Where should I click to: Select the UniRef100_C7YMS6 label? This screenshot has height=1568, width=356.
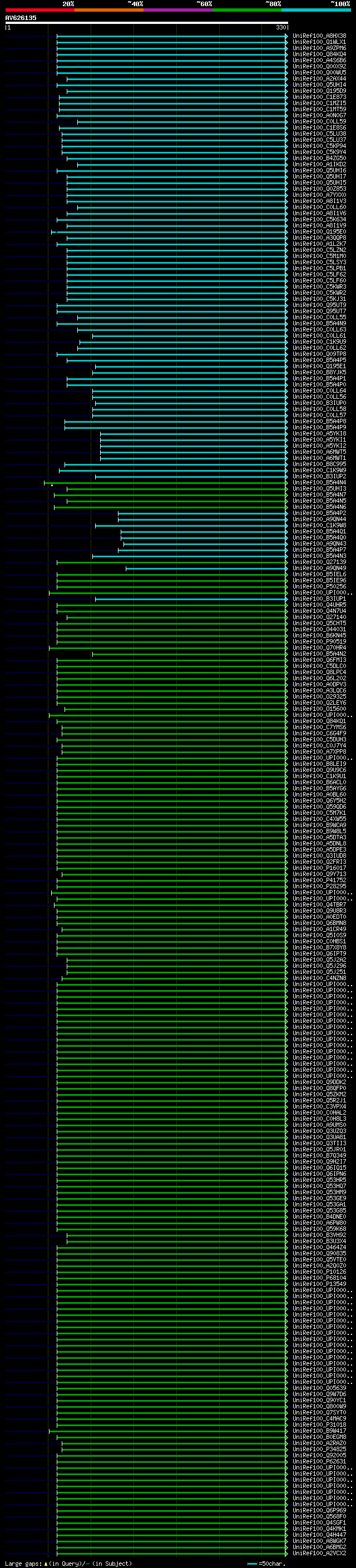[x=319, y=728]
